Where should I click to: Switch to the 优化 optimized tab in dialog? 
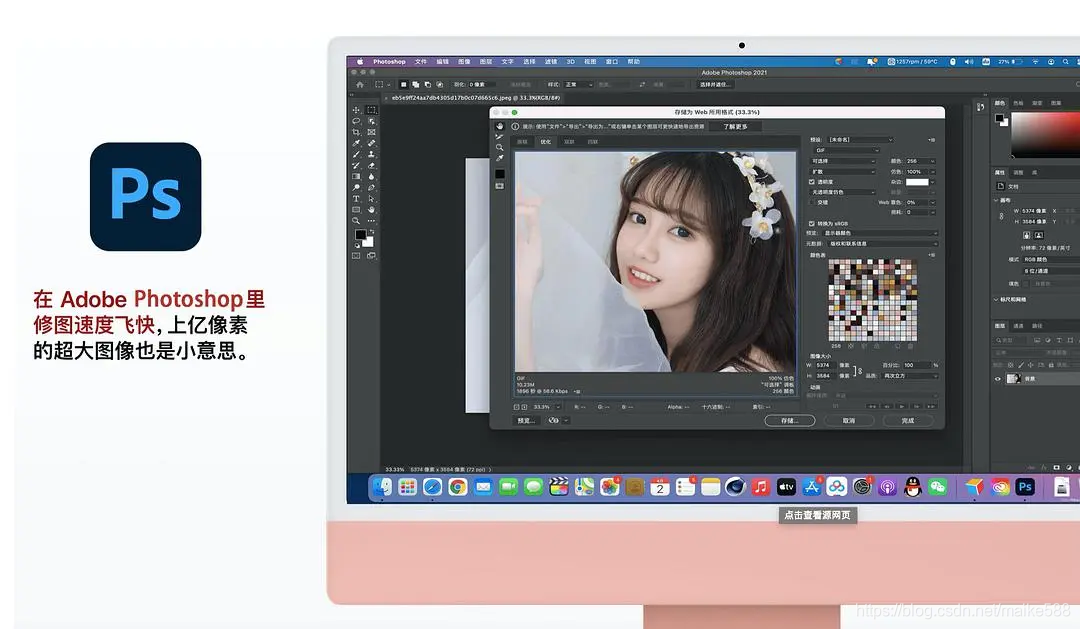coord(546,142)
